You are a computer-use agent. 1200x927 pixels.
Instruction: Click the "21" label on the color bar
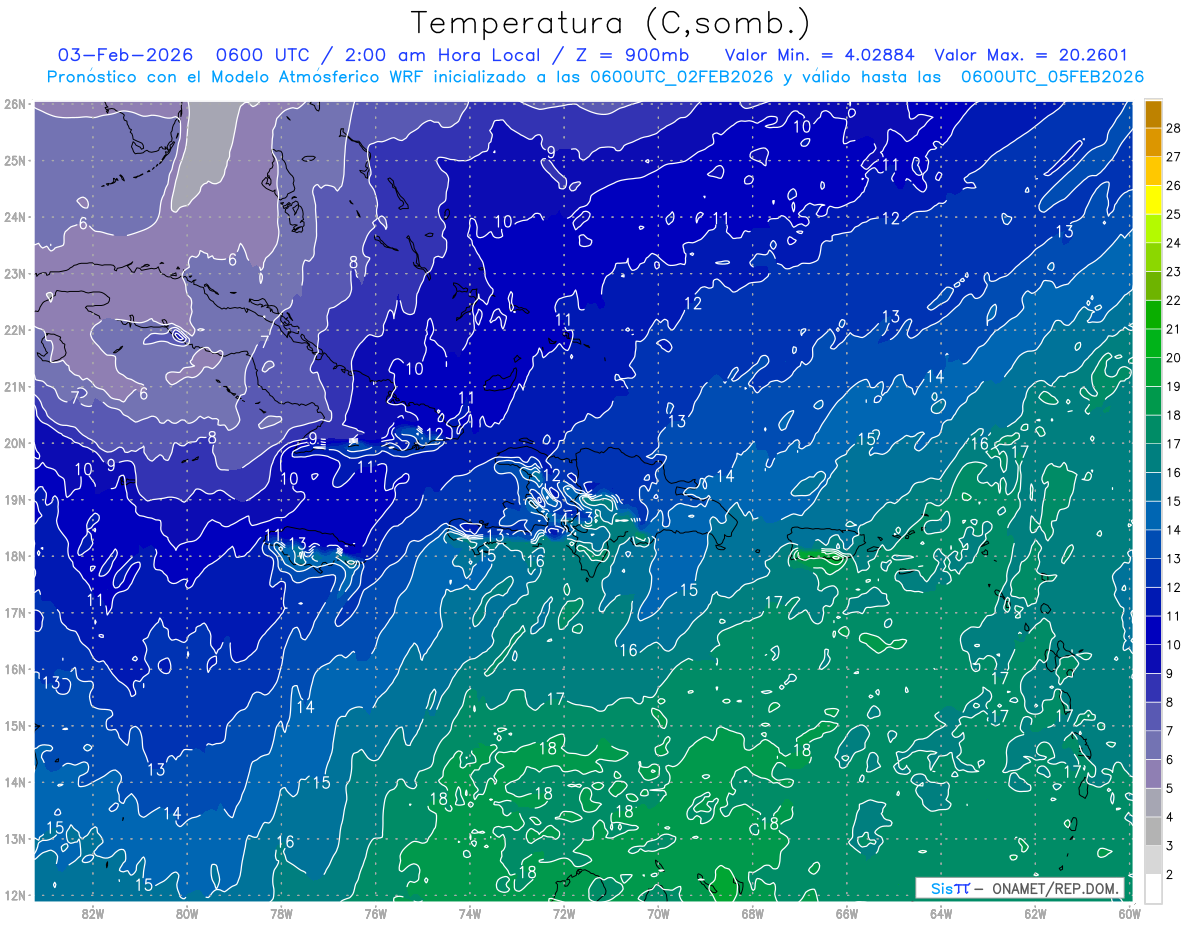(1174, 329)
